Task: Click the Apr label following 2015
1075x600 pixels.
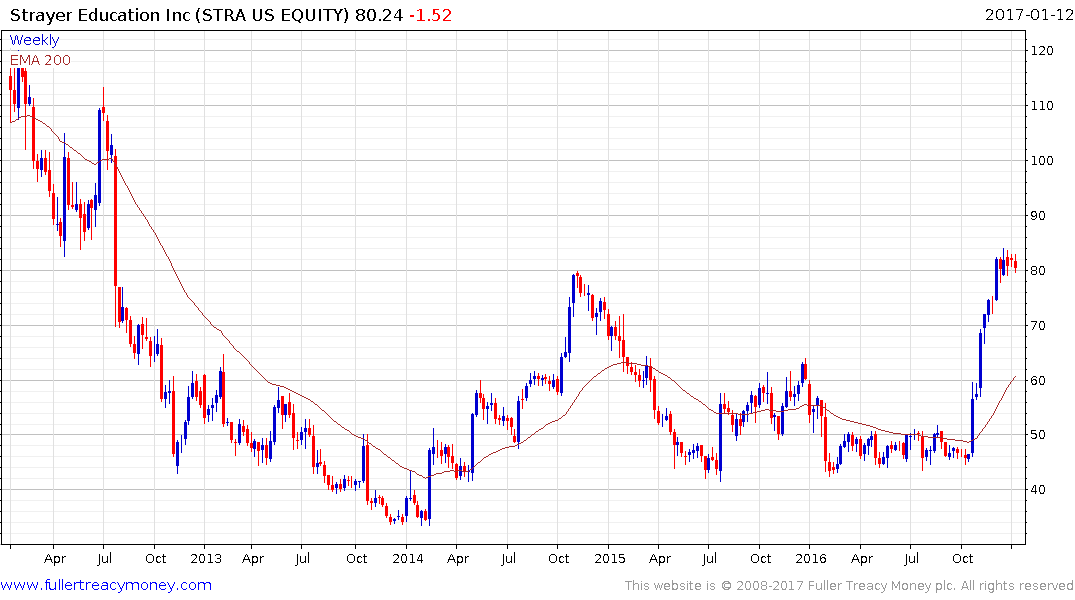Action: 660,559
